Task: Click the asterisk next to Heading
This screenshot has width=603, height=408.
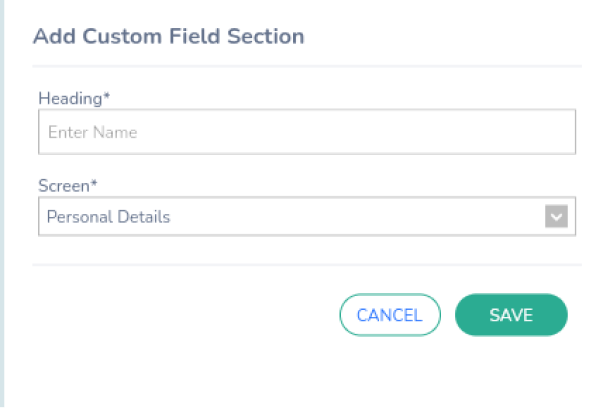Action: point(107,96)
